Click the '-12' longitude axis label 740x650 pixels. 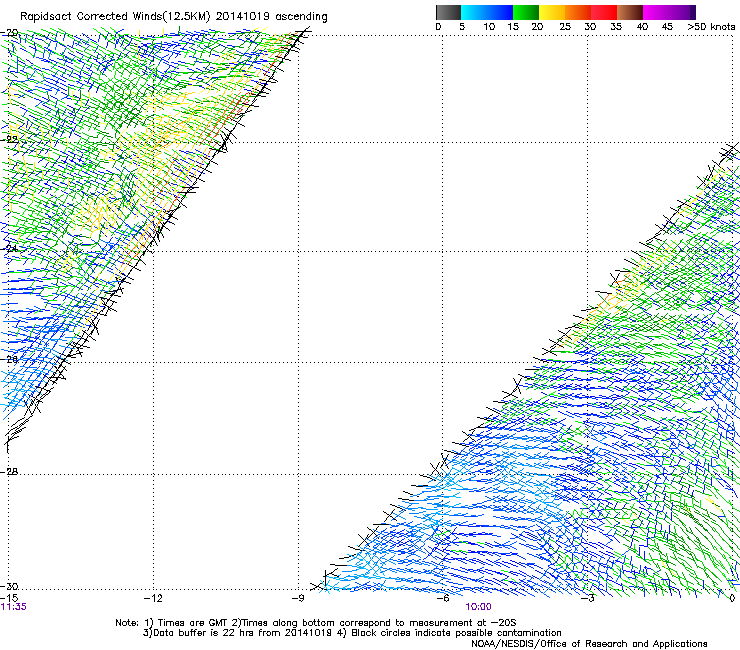[153, 598]
